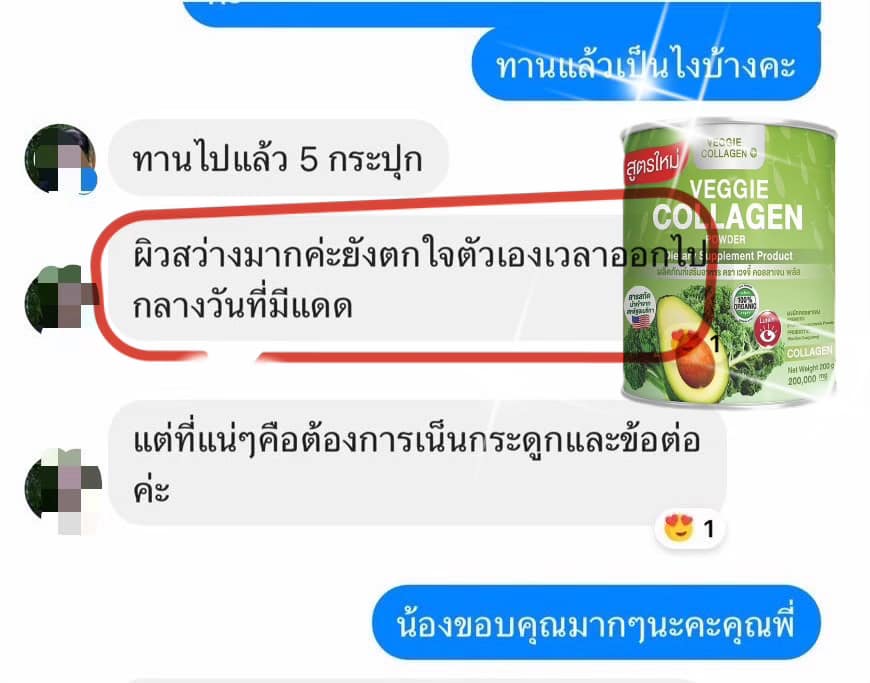Click the 'VEGGIE COLLAGEN' title text on the can
870x683 pixels.
pyautogui.click(x=728, y=205)
